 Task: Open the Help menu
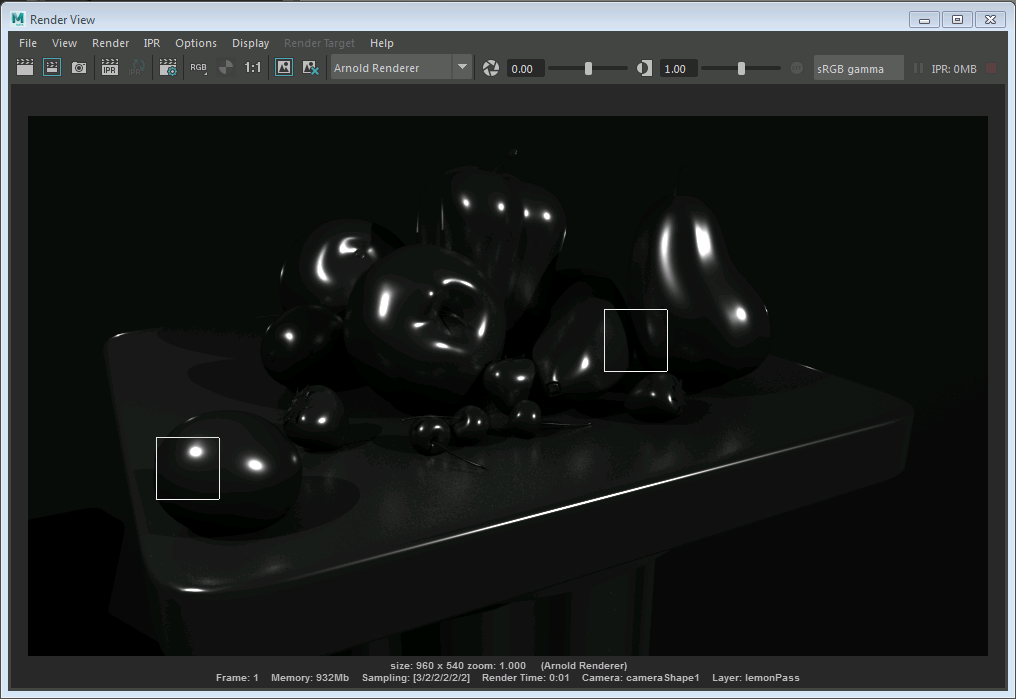381,43
